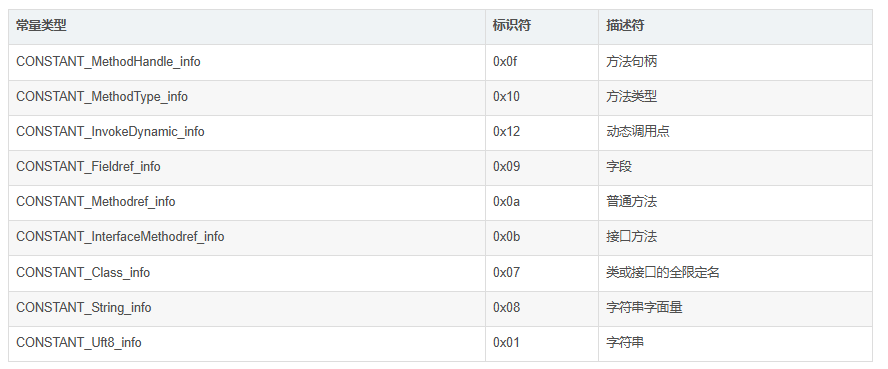The width and height of the screenshot is (888, 369).
Task: Click the 动态调用点 description cell
Action: pos(735,132)
